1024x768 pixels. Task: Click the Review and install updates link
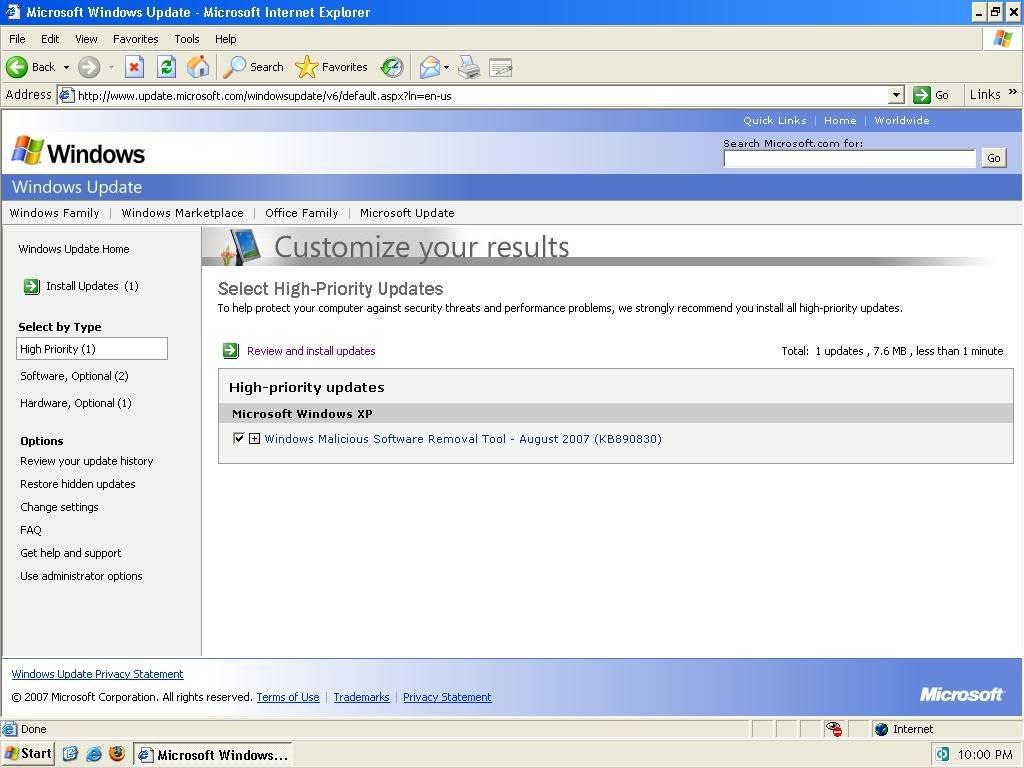[311, 351]
